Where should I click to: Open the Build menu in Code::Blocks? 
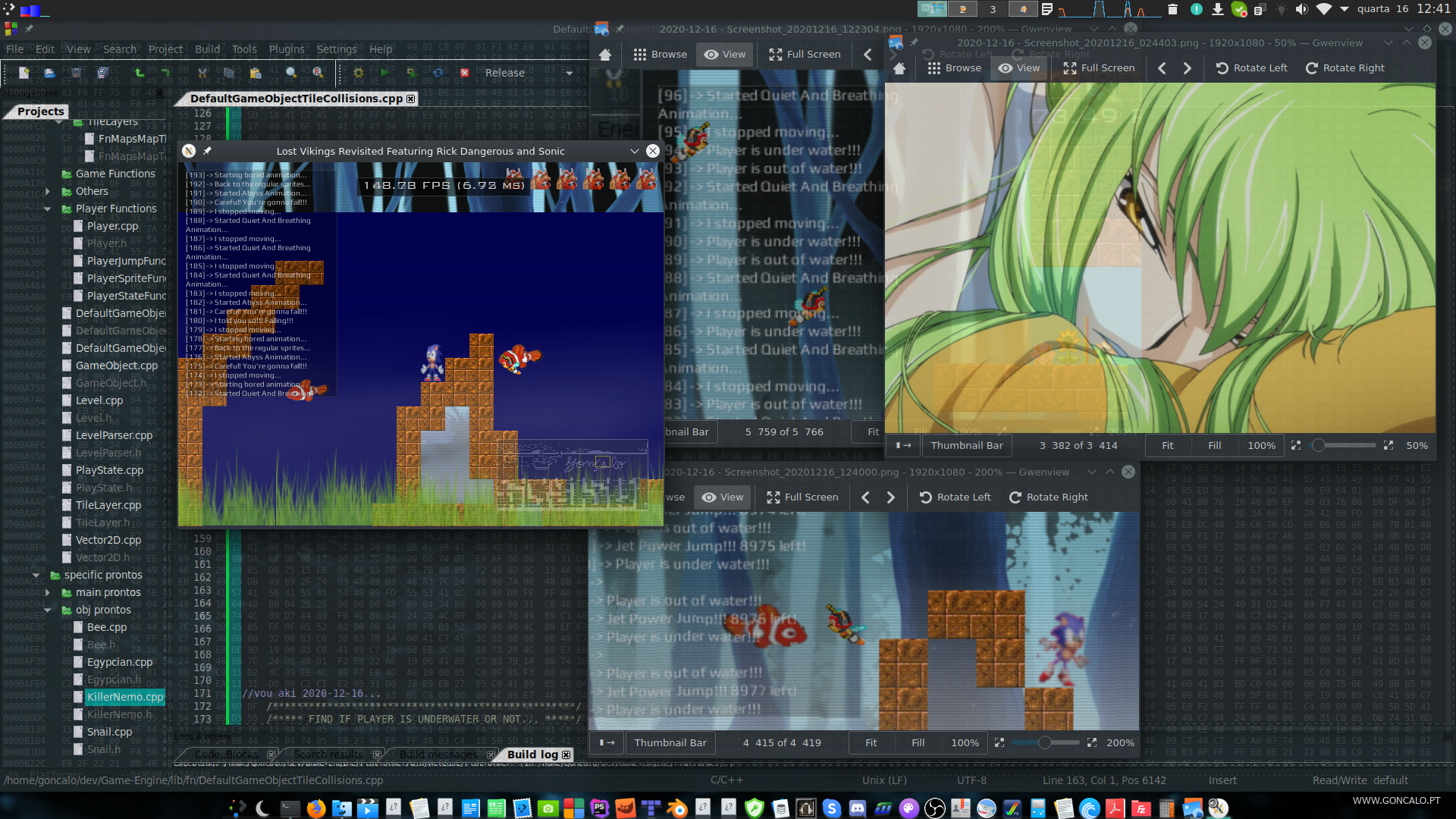[207, 49]
